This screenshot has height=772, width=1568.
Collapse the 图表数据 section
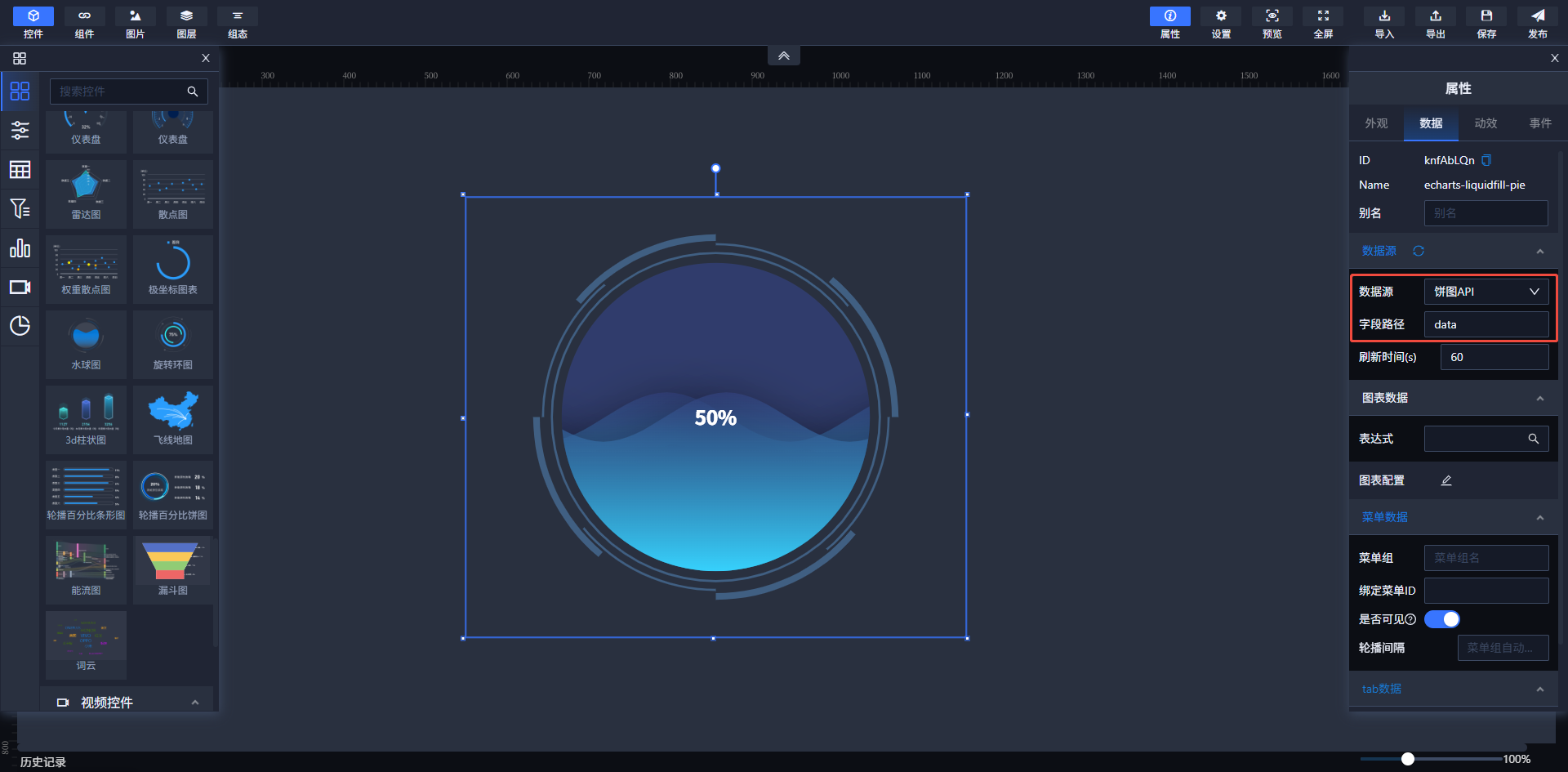1539,399
